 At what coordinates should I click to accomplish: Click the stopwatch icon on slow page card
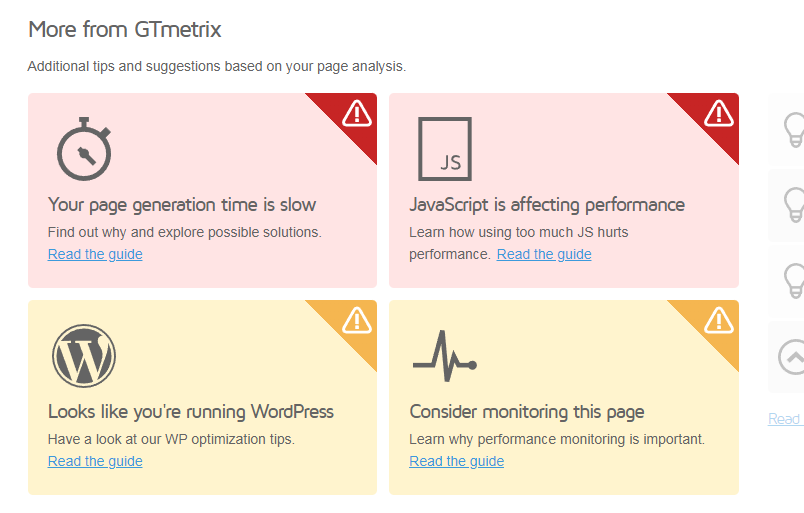[84, 149]
